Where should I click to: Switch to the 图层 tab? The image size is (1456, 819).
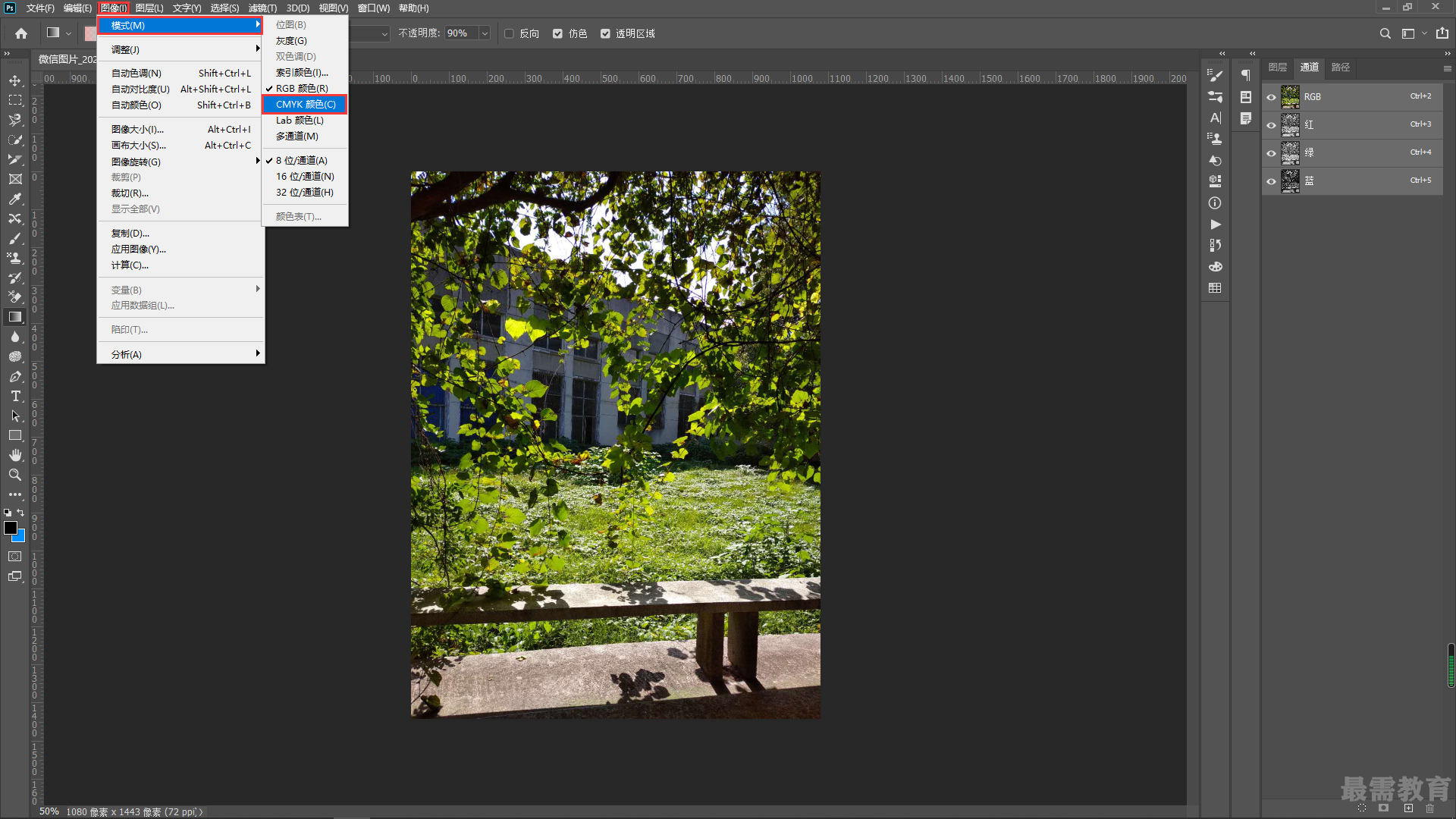pyautogui.click(x=1278, y=67)
